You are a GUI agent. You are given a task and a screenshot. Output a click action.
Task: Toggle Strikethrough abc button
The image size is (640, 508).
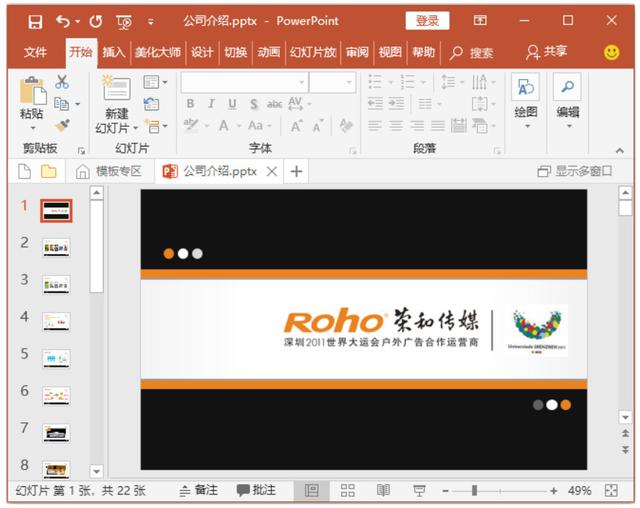(274, 104)
